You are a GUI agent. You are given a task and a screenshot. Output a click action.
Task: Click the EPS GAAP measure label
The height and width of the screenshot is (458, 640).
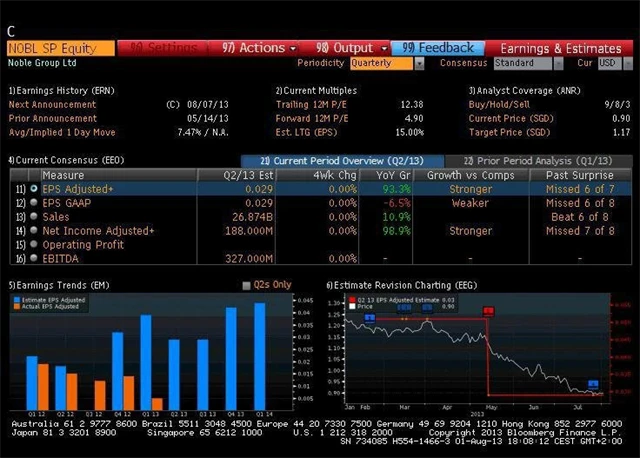tap(67, 203)
